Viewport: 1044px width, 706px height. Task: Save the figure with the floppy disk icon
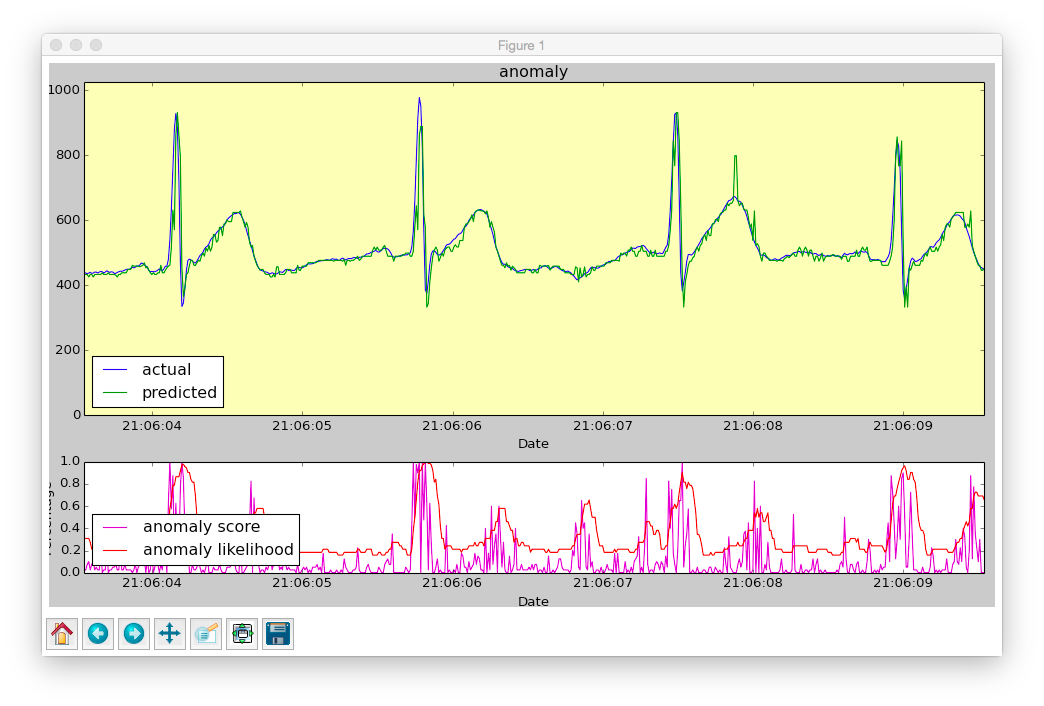point(277,633)
